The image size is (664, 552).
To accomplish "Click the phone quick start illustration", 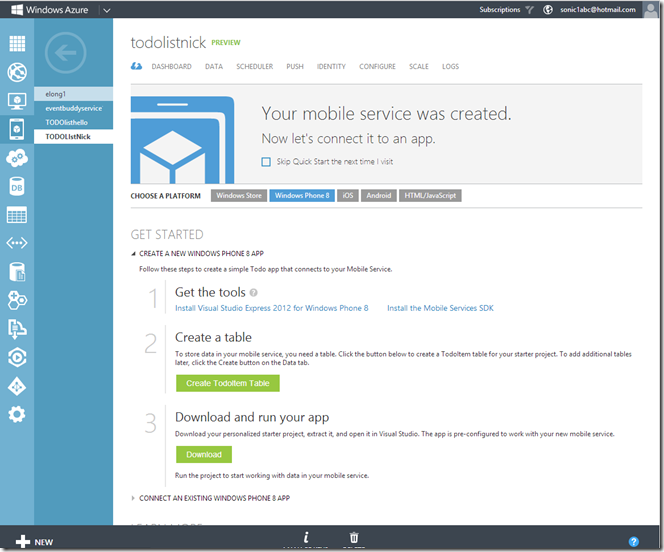I will click(182, 140).
